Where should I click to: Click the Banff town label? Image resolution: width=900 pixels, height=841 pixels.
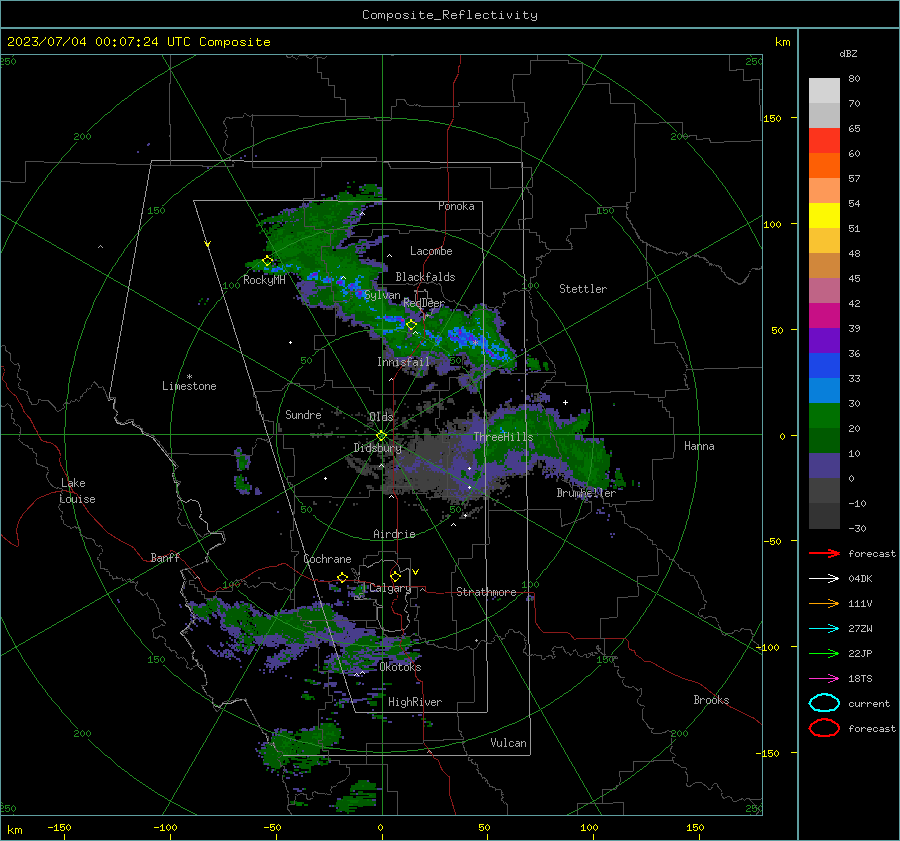[x=165, y=558]
